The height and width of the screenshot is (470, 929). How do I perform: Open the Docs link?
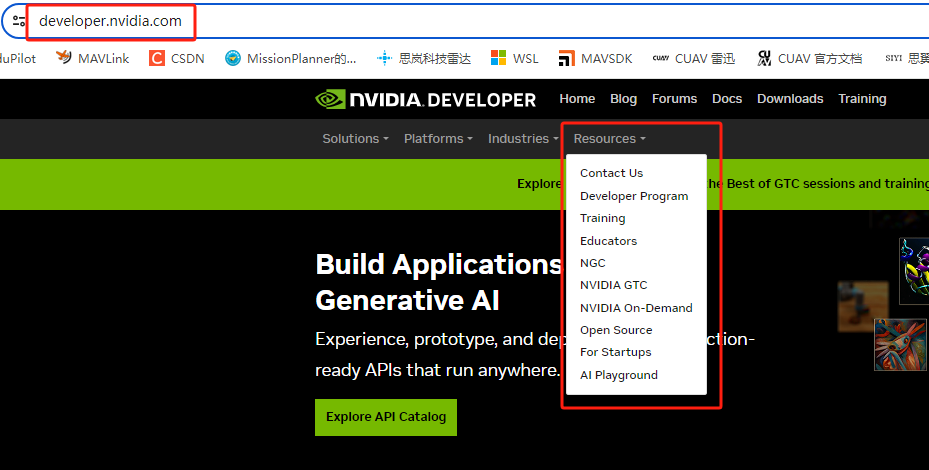727,99
